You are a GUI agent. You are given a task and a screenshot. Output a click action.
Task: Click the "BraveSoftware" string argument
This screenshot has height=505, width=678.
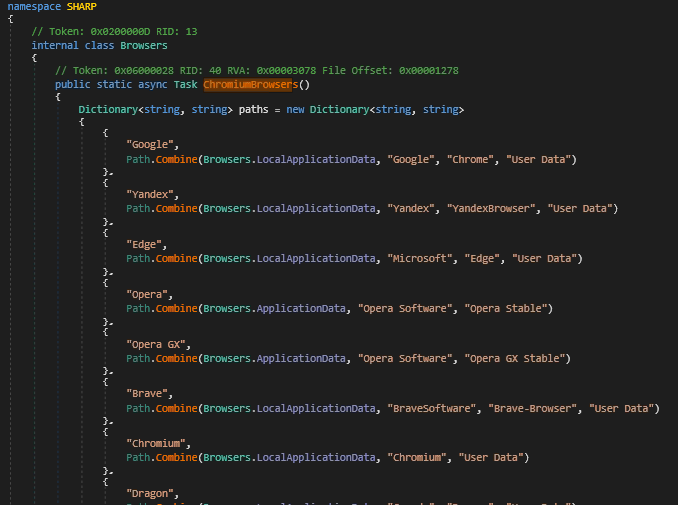tap(432, 409)
